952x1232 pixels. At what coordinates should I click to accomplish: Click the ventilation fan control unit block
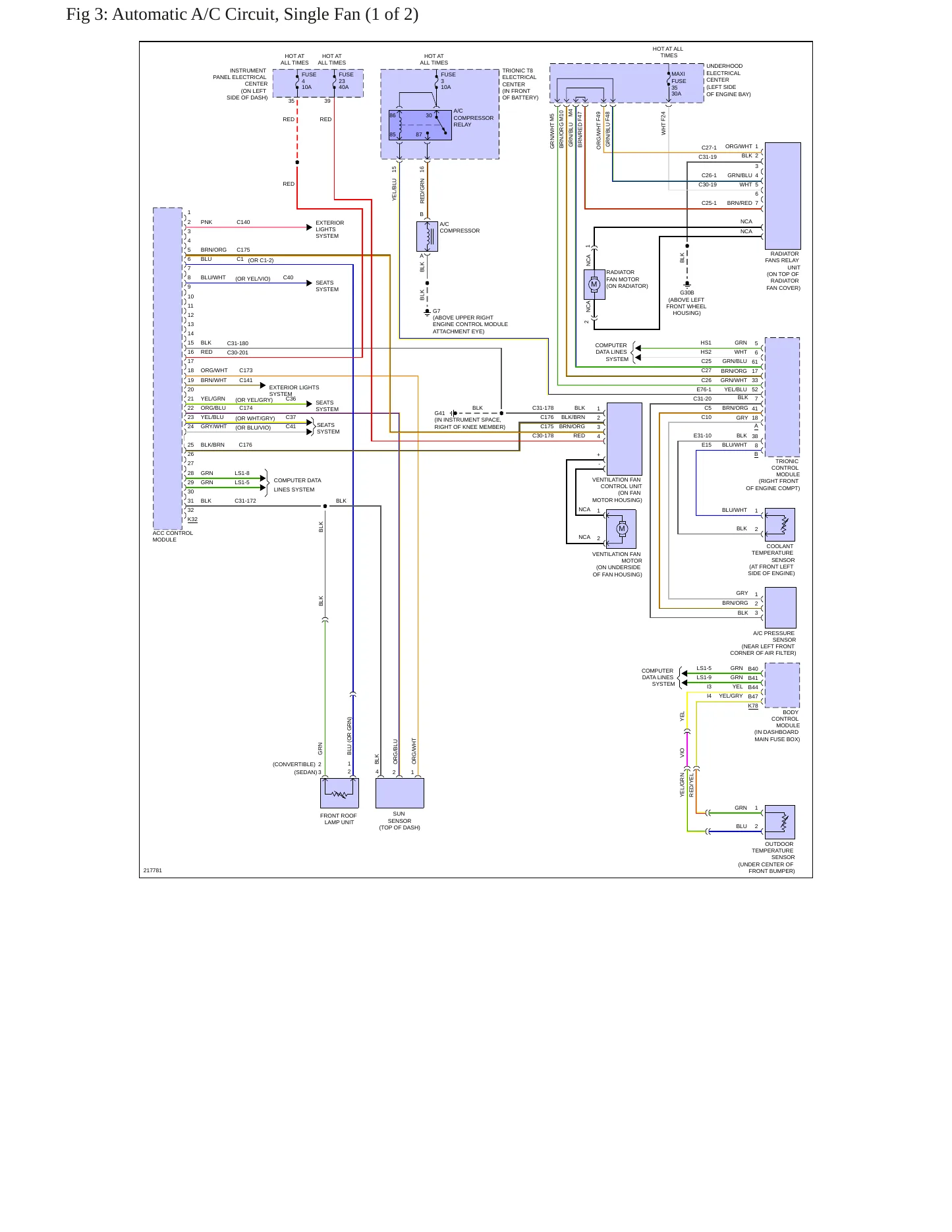624,439
